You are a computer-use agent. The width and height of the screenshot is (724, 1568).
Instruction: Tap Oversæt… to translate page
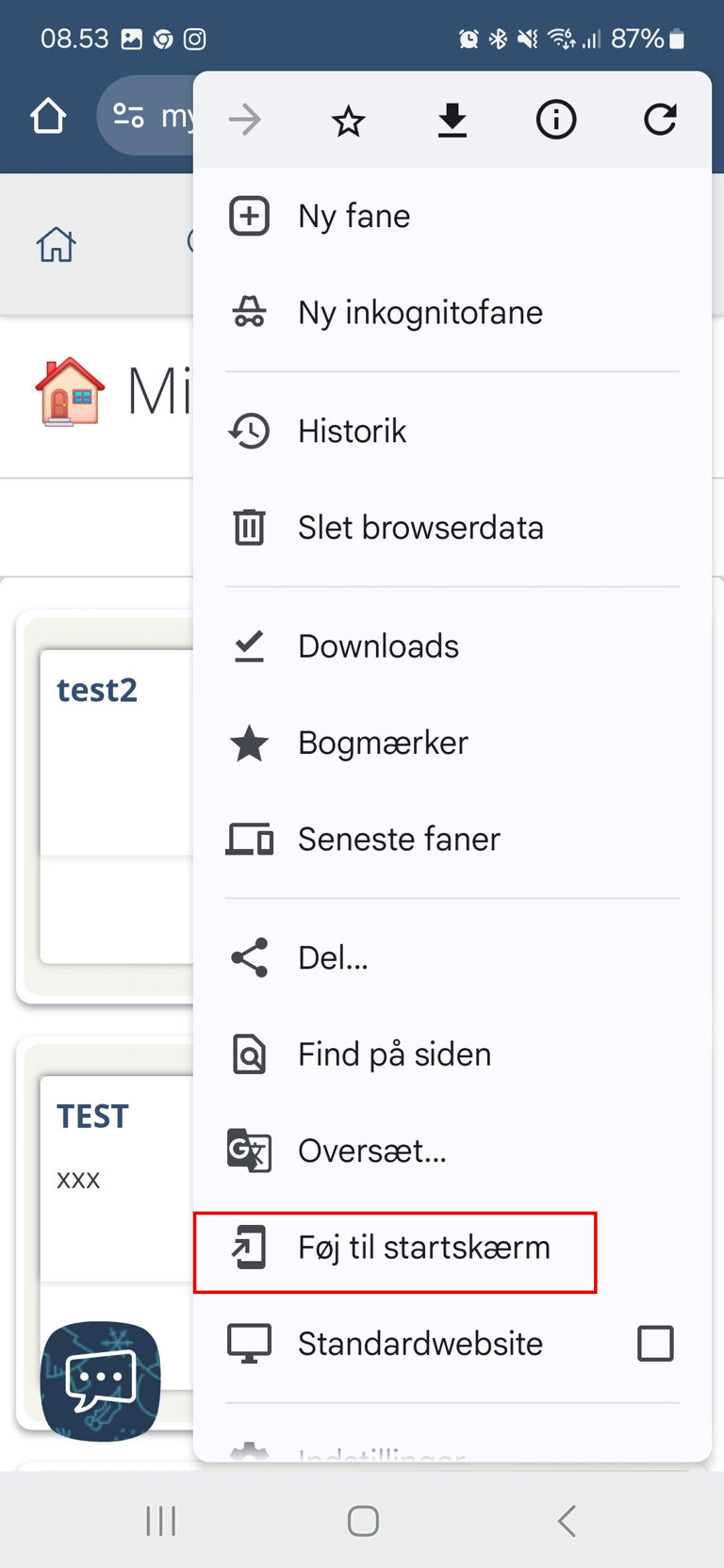[x=452, y=1151]
